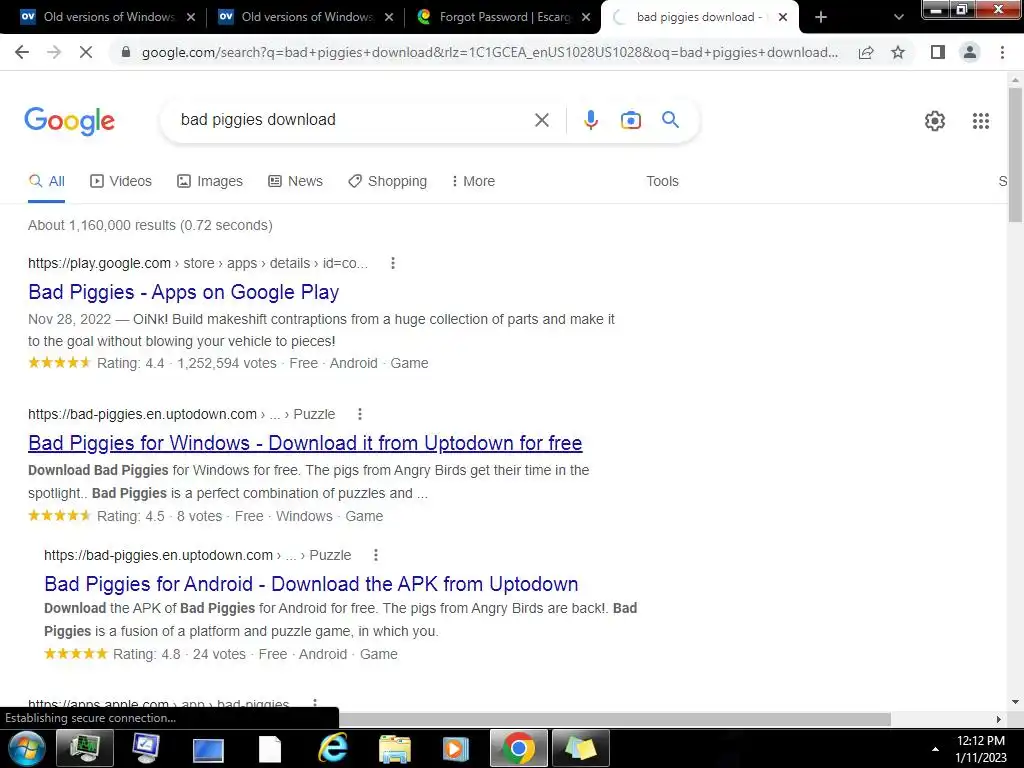Click the share page icon in address bar

866,52
